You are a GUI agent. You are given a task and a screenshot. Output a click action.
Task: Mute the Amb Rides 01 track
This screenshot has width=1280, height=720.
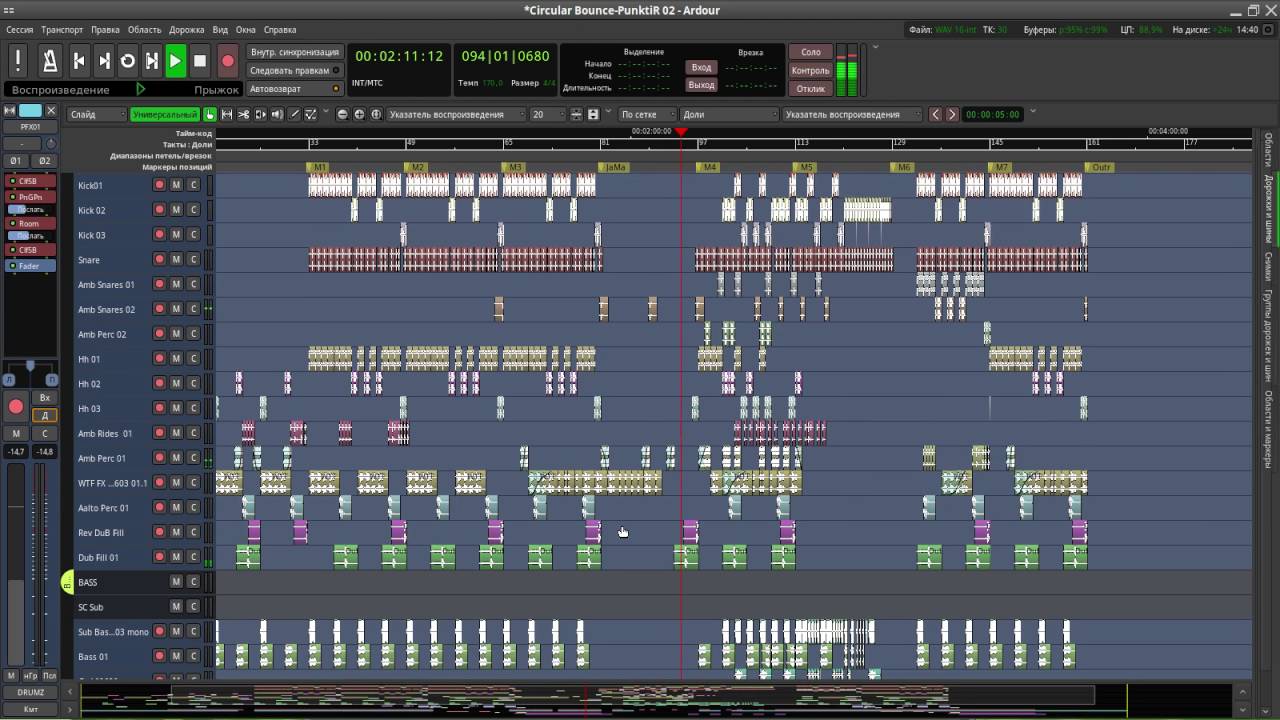(x=176, y=433)
